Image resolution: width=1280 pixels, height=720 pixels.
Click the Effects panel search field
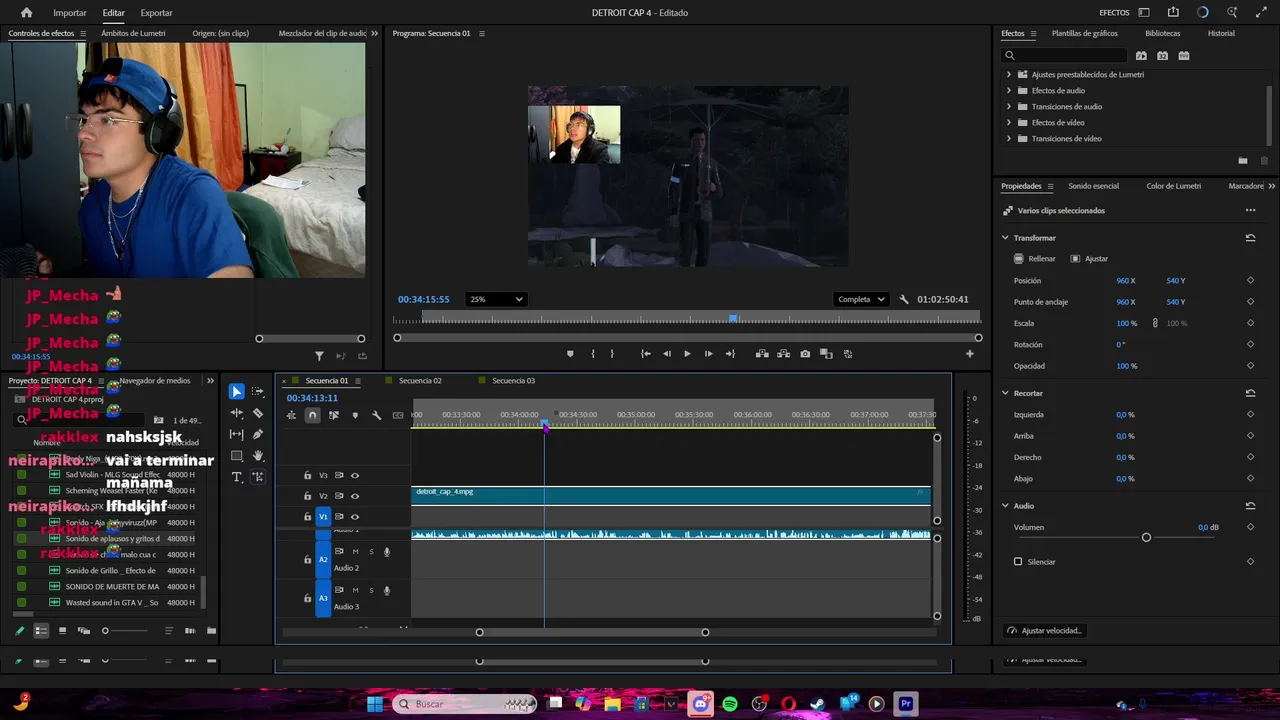1065,56
